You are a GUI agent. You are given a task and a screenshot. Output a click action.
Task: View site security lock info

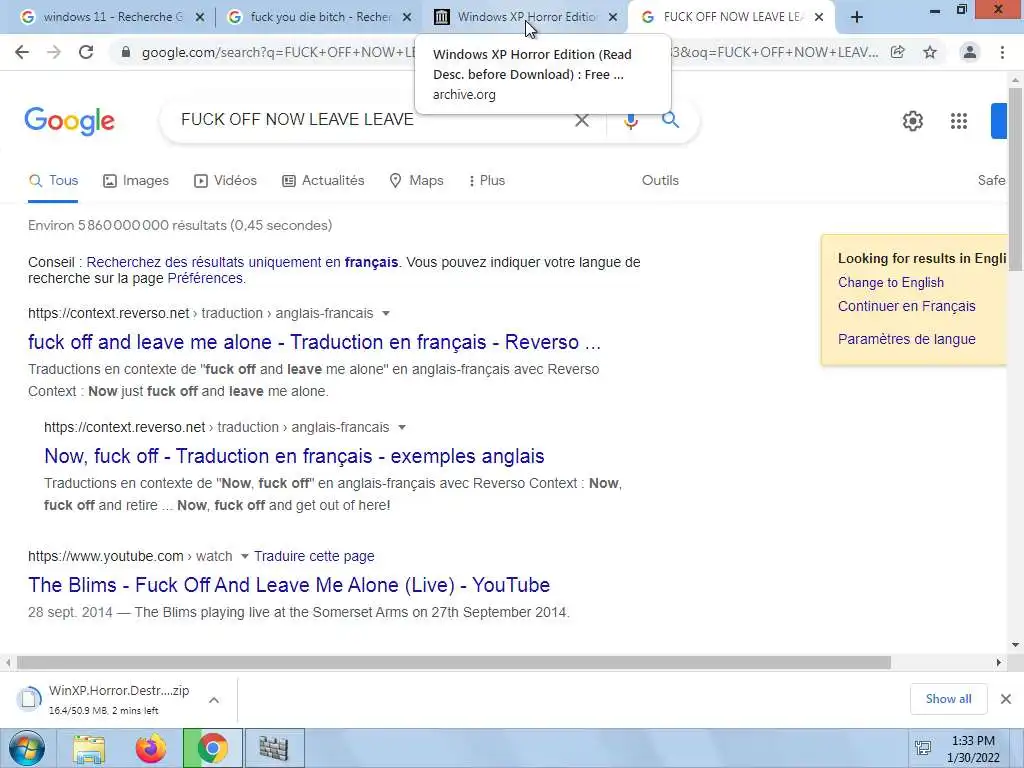(126, 52)
